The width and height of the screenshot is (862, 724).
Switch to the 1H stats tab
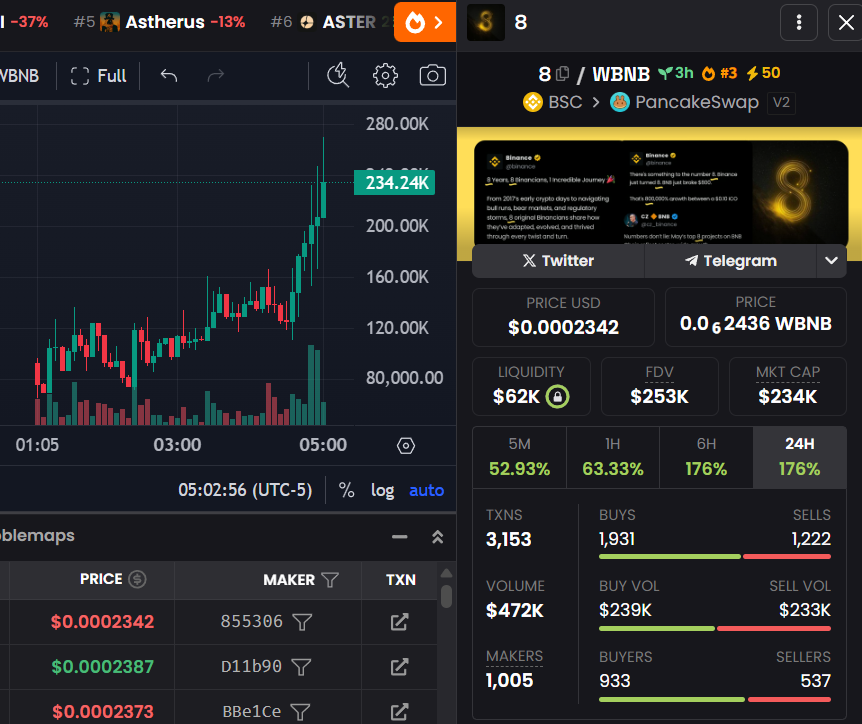pyautogui.click(x=612, y=457)
